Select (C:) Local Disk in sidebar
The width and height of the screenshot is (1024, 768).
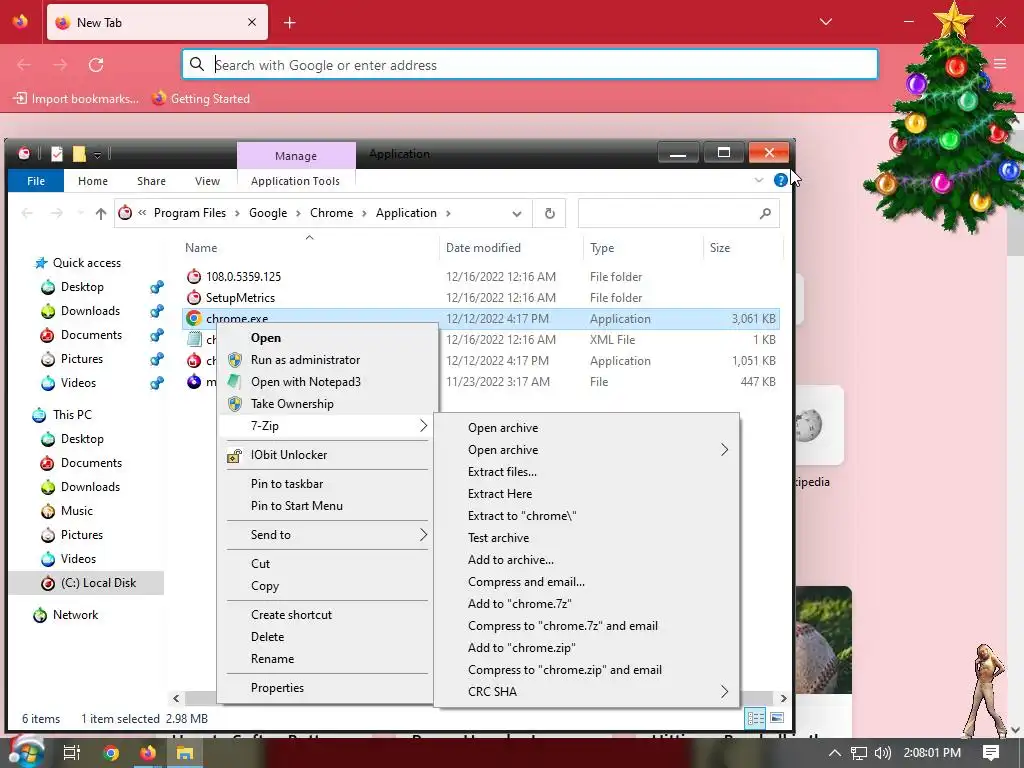pyautogui.click(x=98, y=583)
